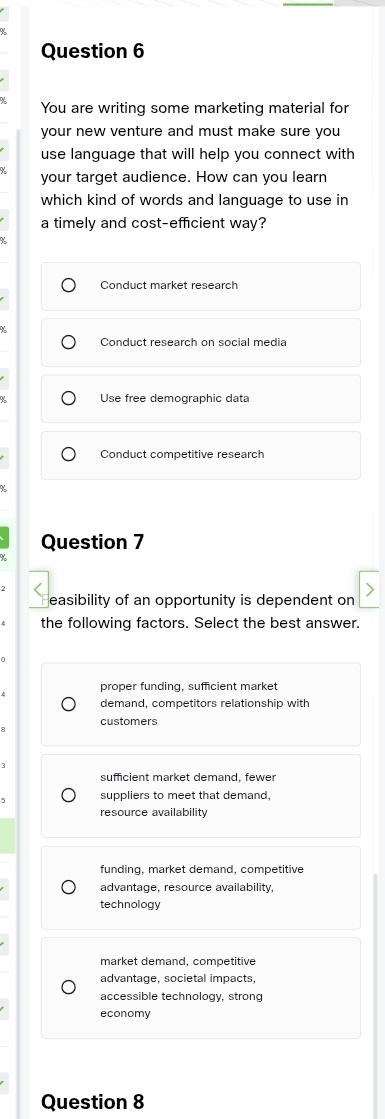Pick radio for 'funding, market demand, competitive advantage'
Image resolution: width=385 pixels, height=1119 pixels.
click(x=68, y=887)
